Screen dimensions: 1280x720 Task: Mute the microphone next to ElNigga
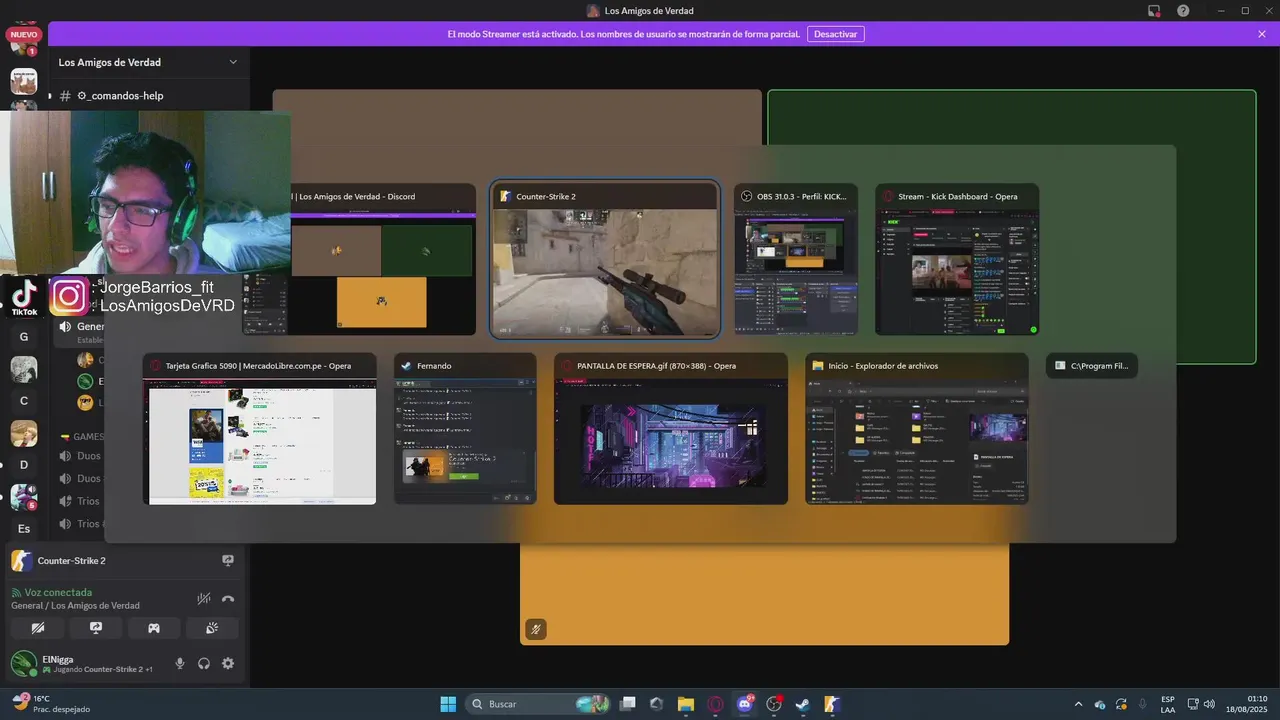(180, 663)
